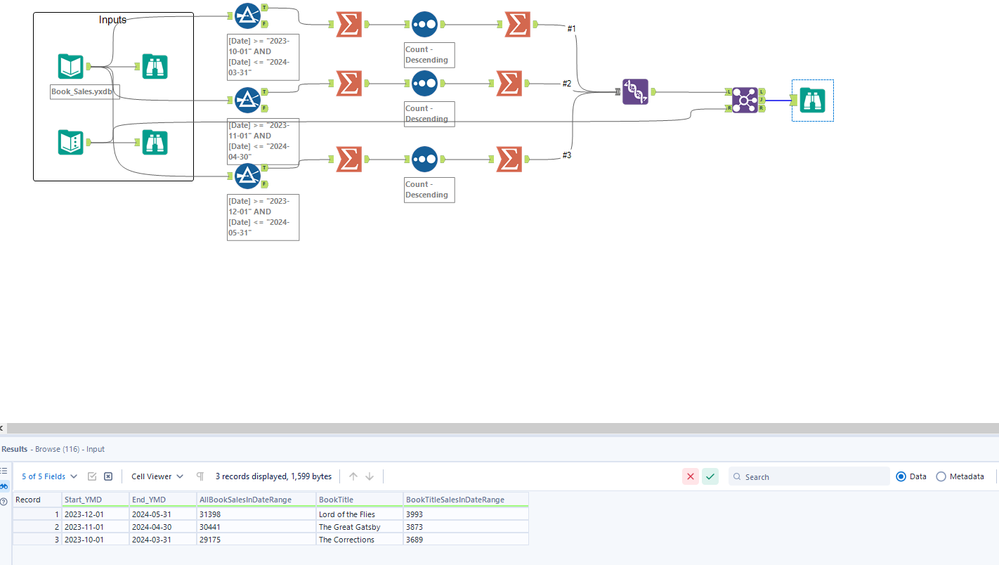The image size is (999, 565).
Task: Click the Inputs container title
Action: (x=112, y=20)
